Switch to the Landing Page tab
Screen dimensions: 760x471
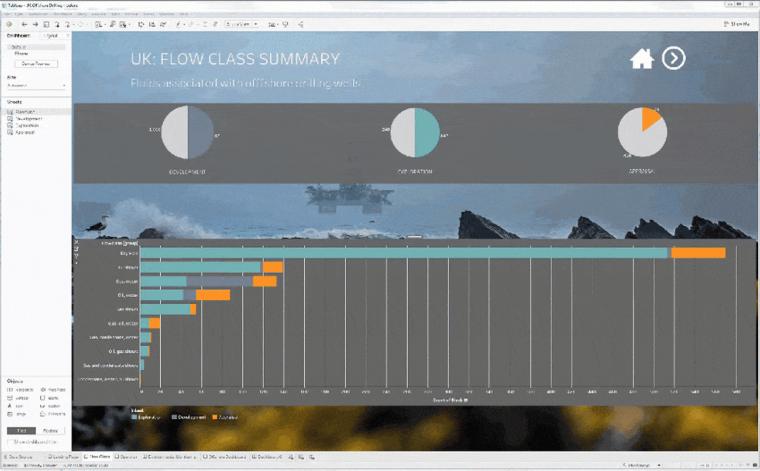coord(63,457)
